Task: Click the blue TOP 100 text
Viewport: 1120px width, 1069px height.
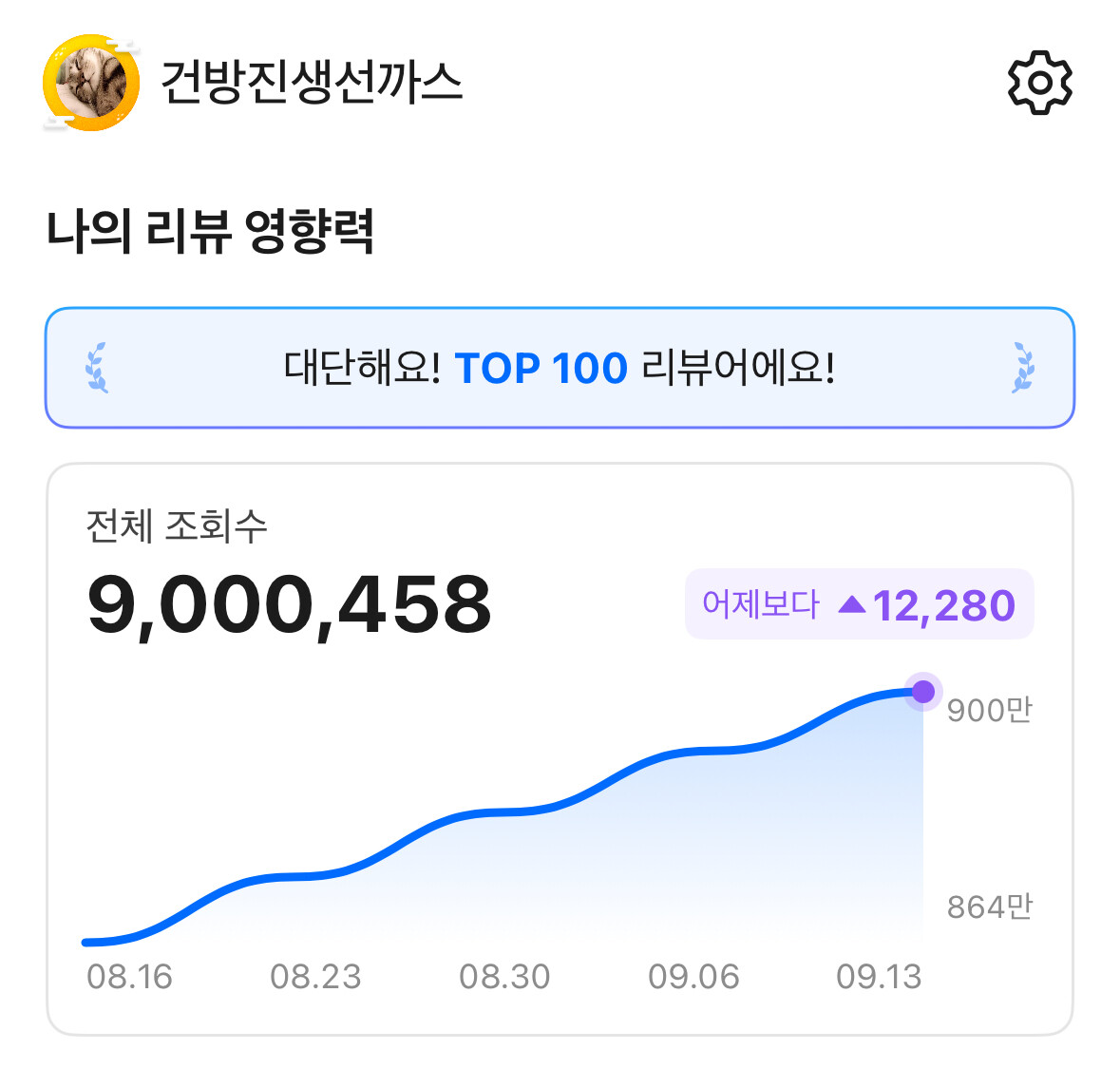Action: pyautogui.click(x=541, y=368)
